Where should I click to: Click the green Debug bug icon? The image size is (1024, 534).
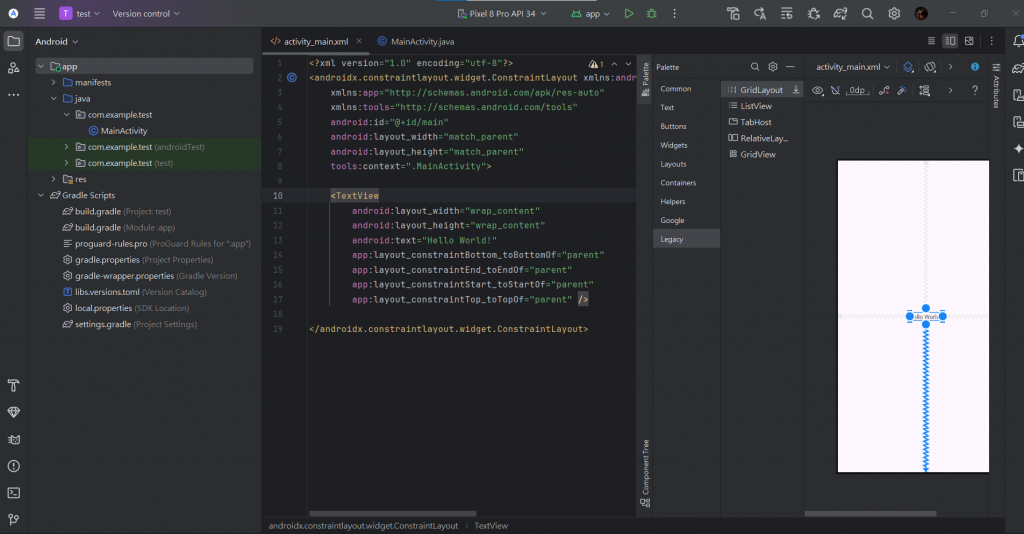[652, 14]
